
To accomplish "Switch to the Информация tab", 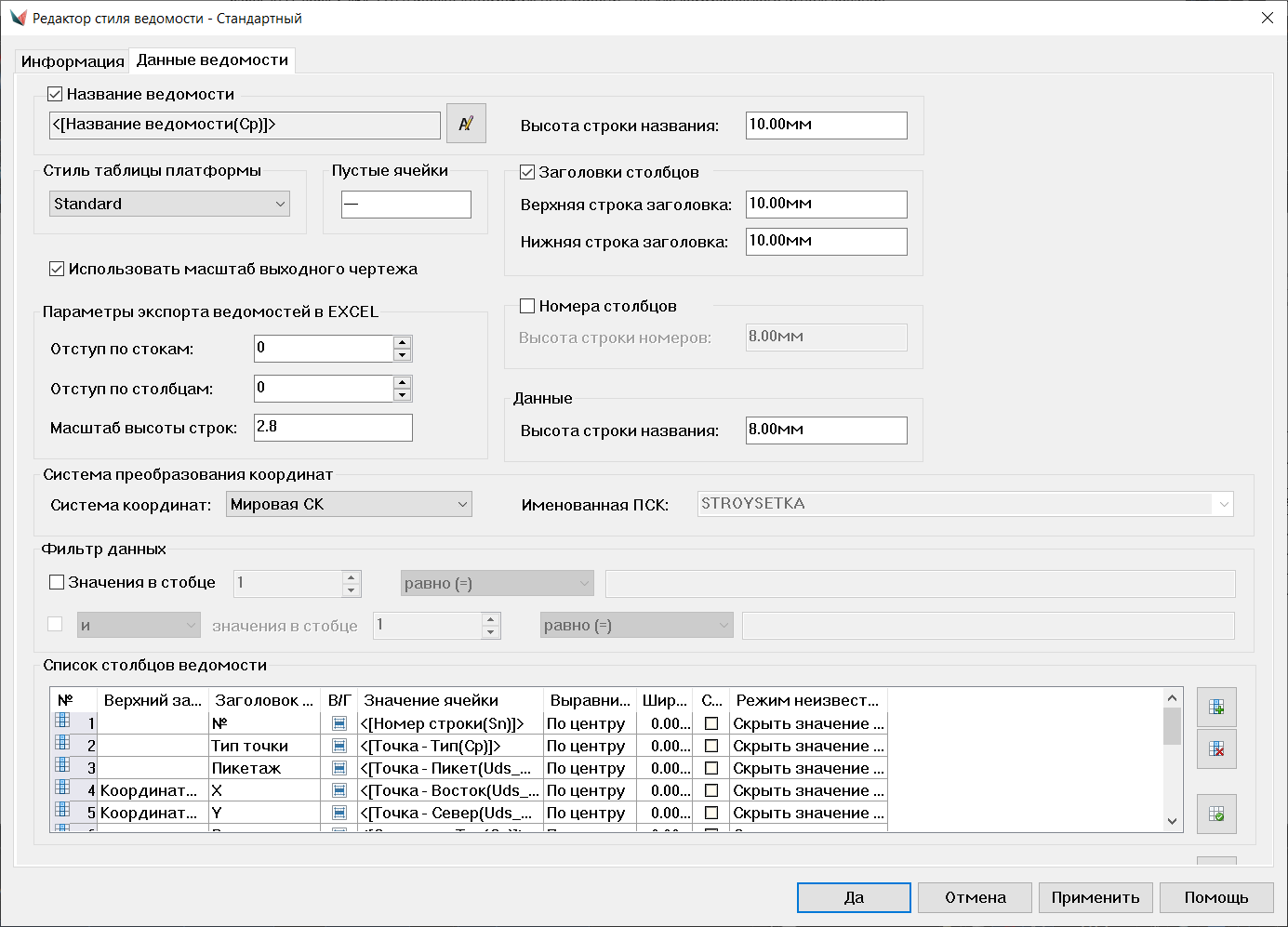I will pyautogui.click(x=73, y=61).
